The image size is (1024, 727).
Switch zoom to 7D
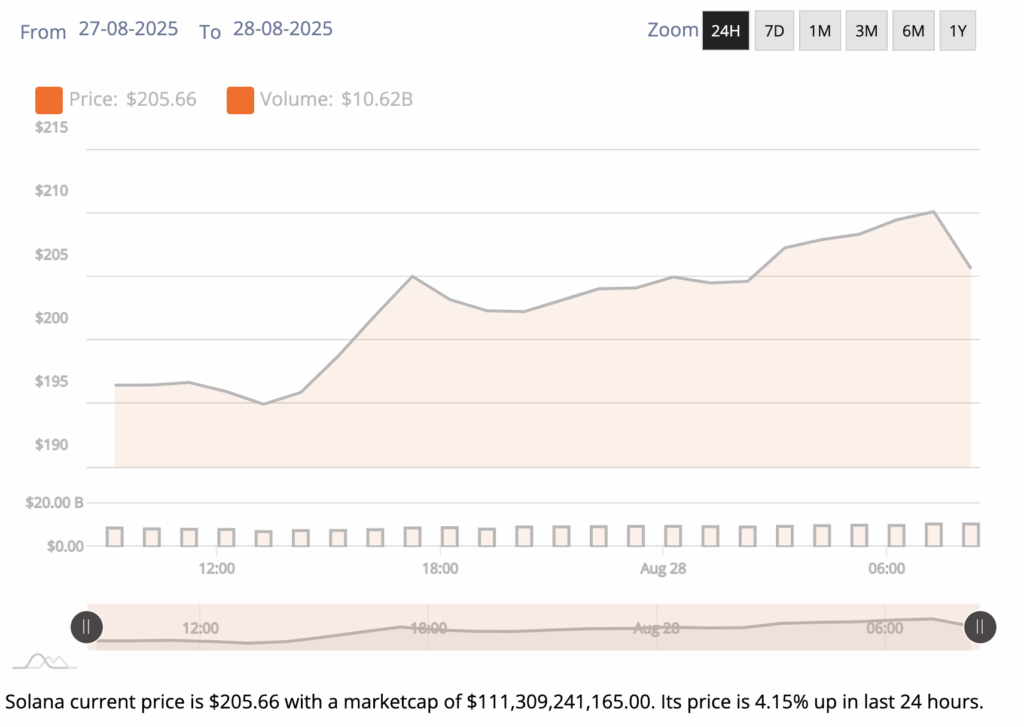[x=774, y=30]
